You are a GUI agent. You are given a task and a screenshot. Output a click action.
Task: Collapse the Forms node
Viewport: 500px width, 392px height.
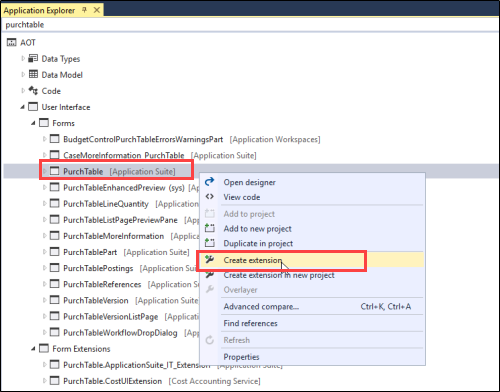33,123
